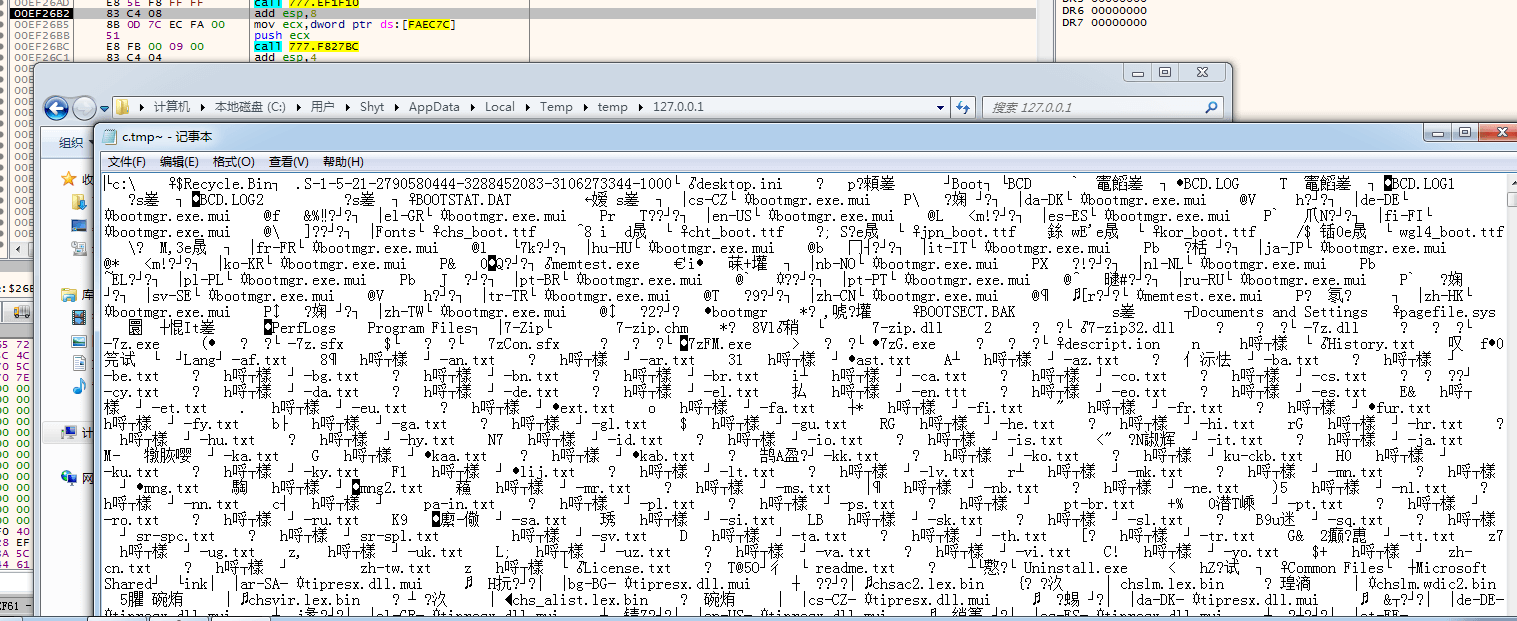1517x621 pixels.
Task: Open Desktop icon in Explorer sidebar
Action: [80, 225]
